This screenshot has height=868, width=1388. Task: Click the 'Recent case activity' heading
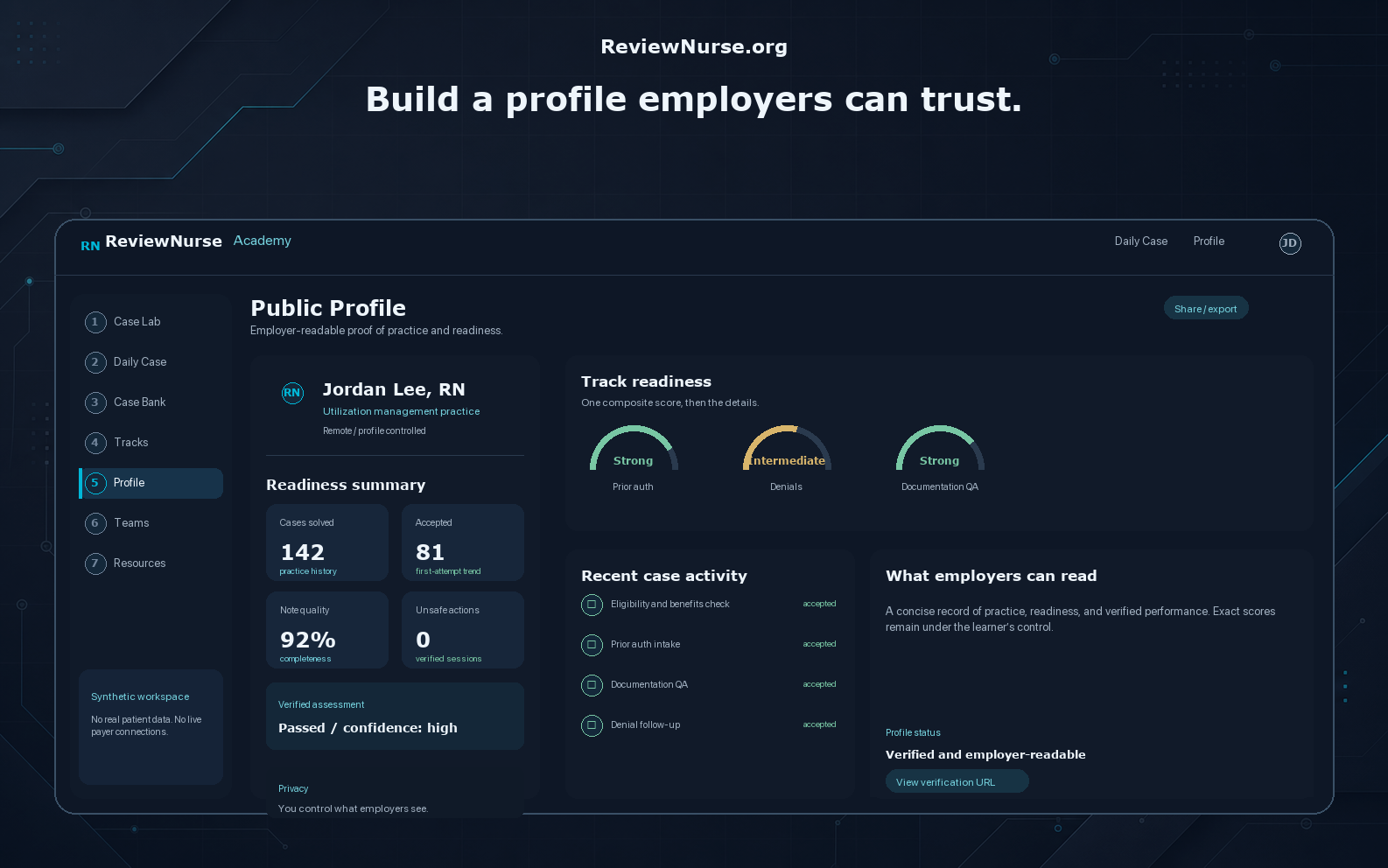point(664,576)
